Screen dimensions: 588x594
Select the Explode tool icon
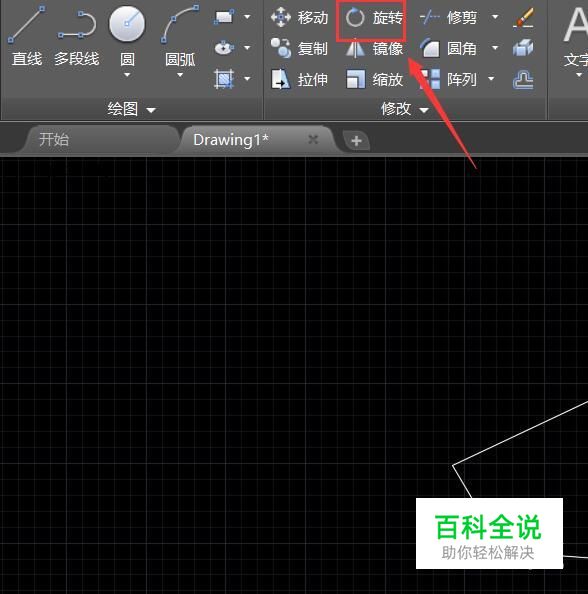523,48
